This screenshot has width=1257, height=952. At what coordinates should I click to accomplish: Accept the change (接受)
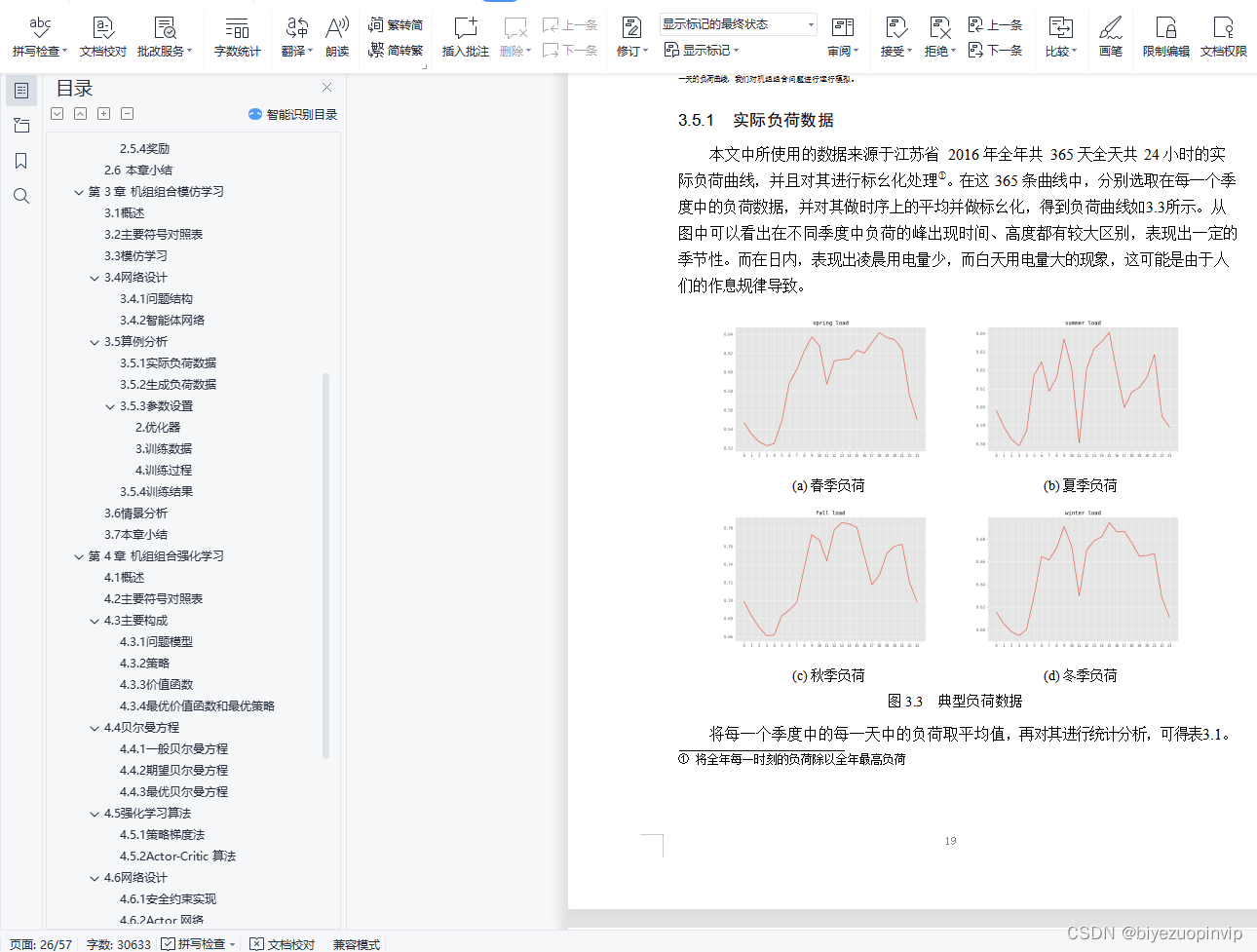[896, 37]
